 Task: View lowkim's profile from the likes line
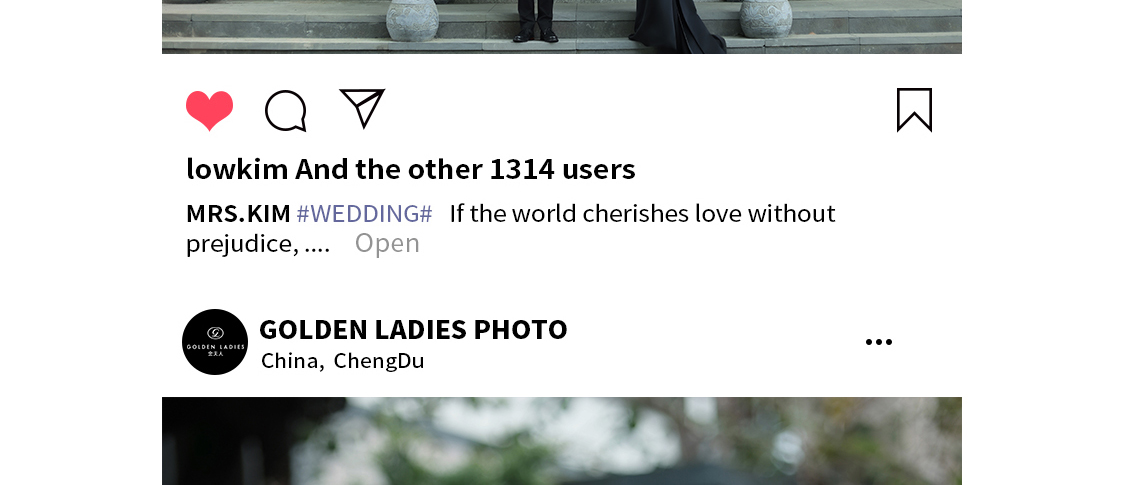coord(237,169)
